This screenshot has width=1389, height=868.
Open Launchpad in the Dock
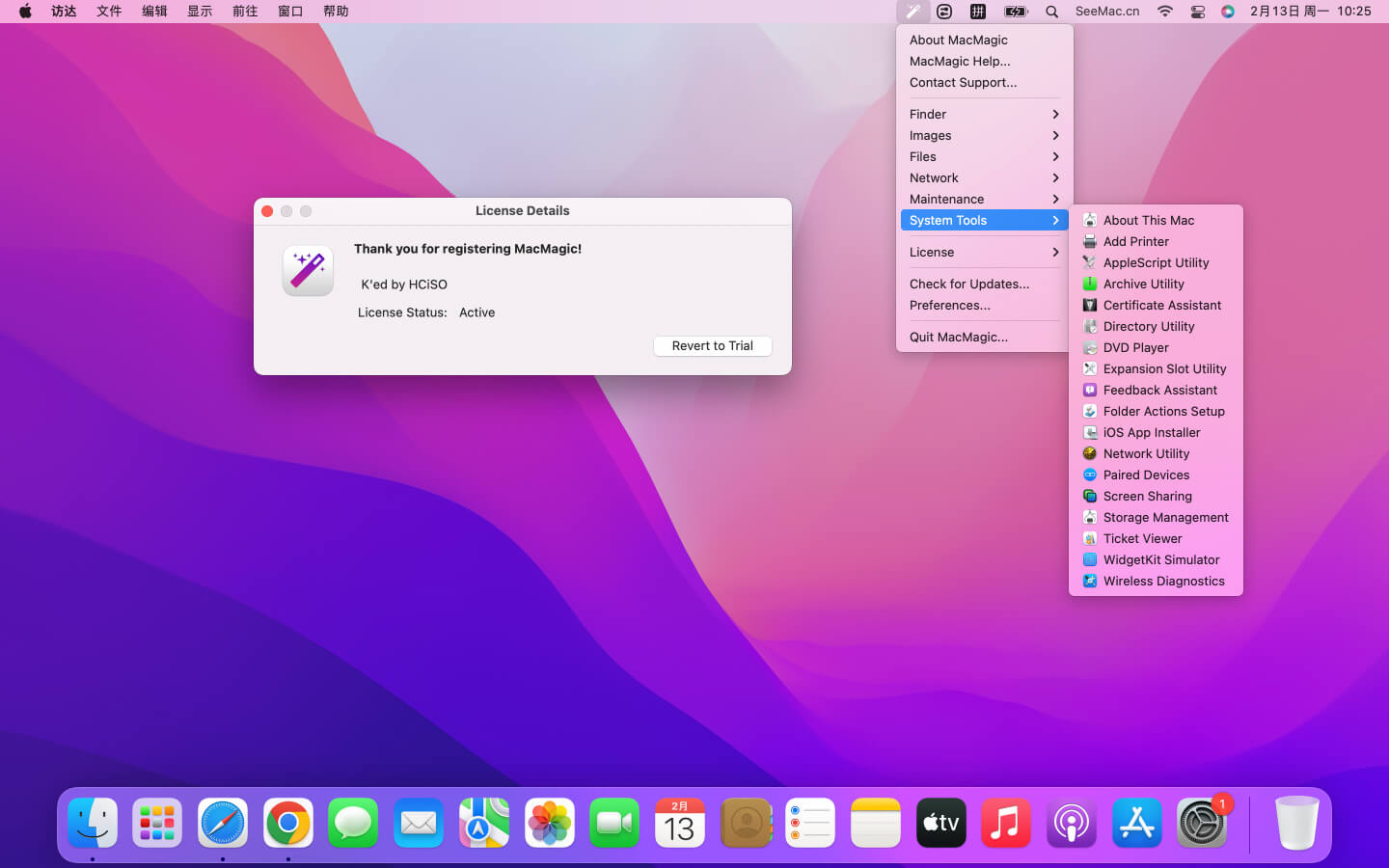[x=157, y=824]
